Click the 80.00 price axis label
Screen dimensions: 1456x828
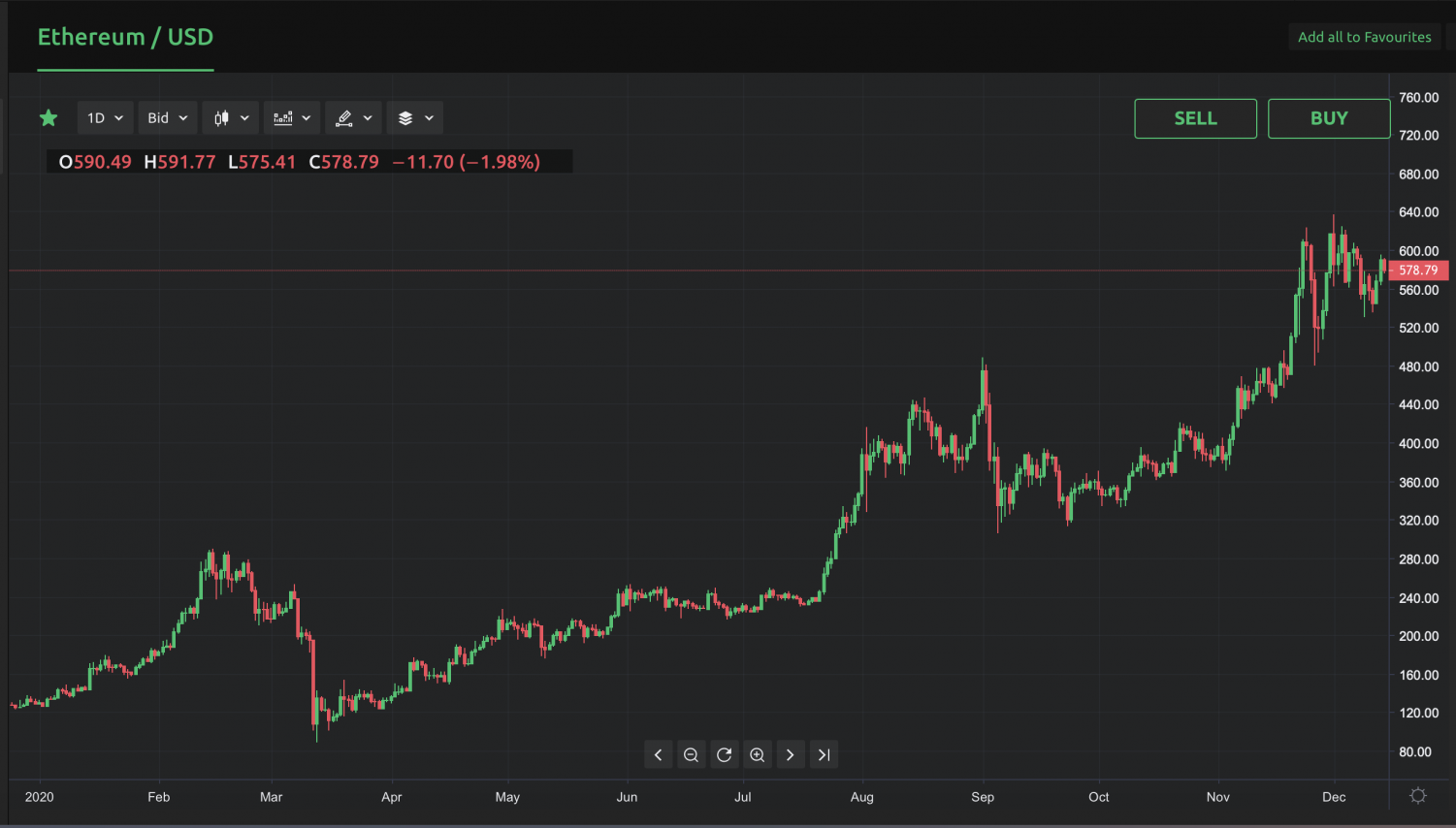pyautogui.click(x=1415, y=751)
